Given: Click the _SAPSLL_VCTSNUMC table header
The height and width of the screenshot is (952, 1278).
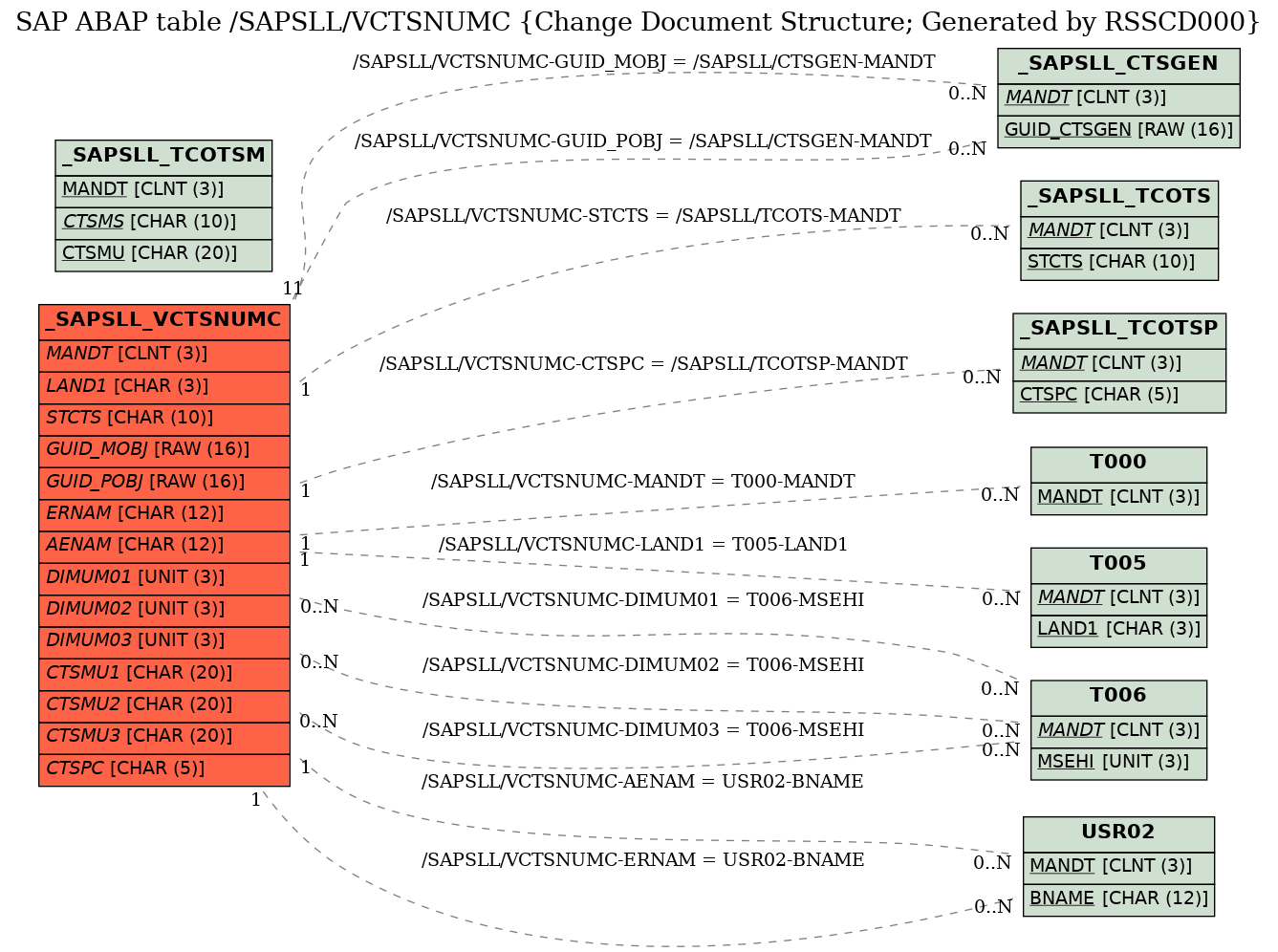Looking at the screenshot, I should [164, 321].
